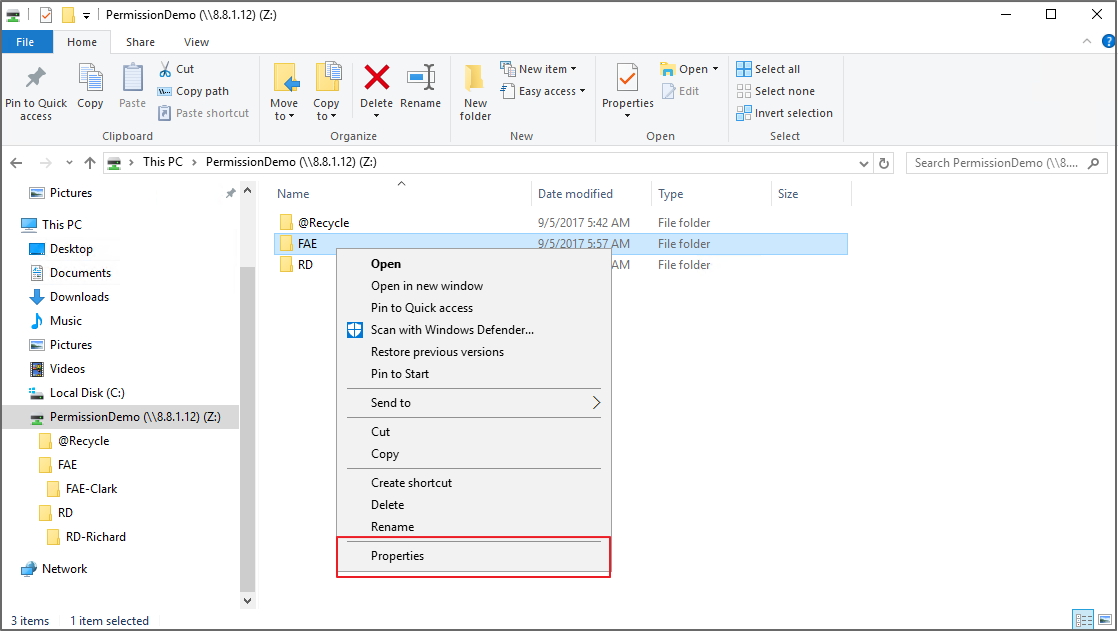Click the Search PermissionDemo box
Viewport: 1118px width, 631px height.
[1007, 163]
